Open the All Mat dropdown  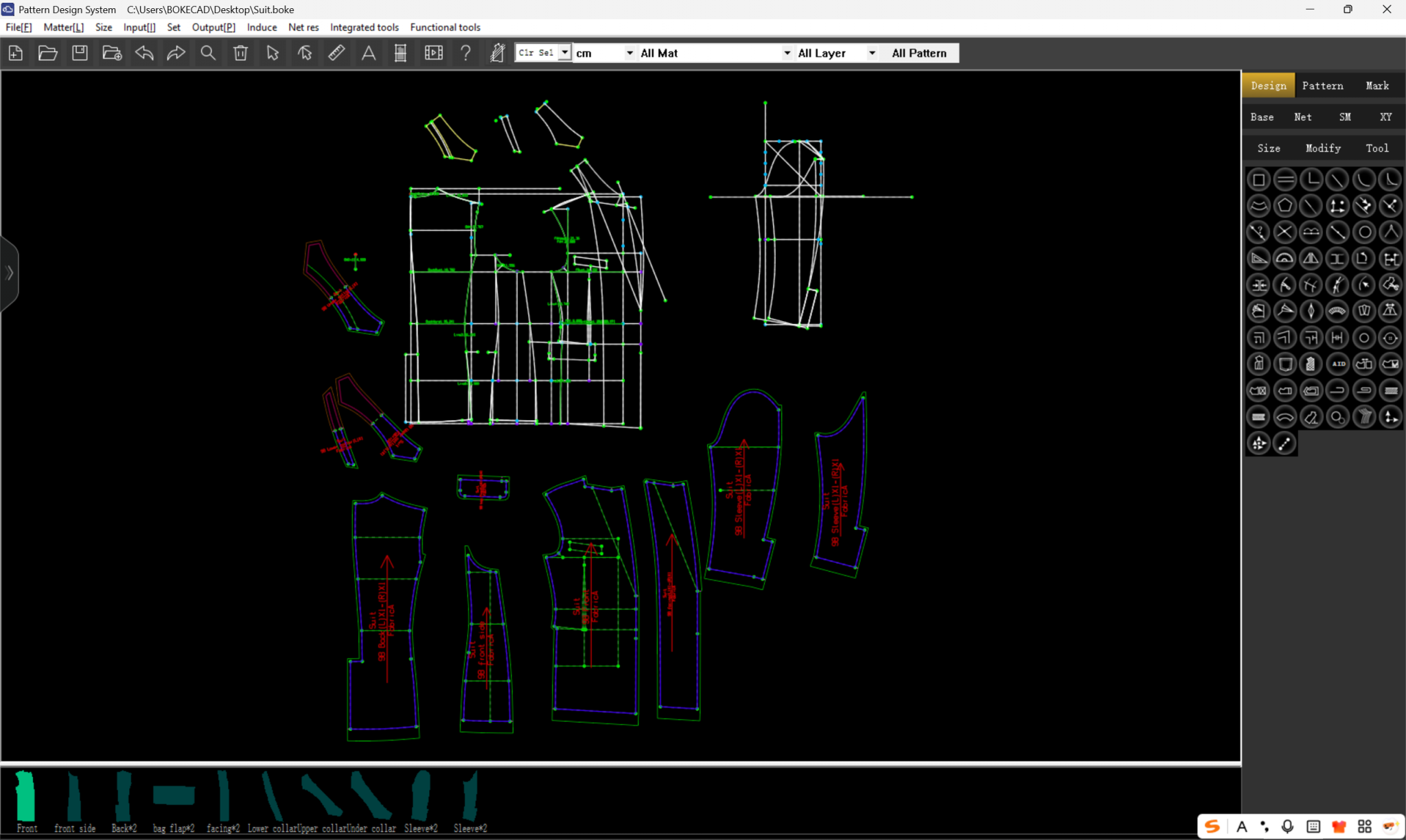click(x=785, y=53)
